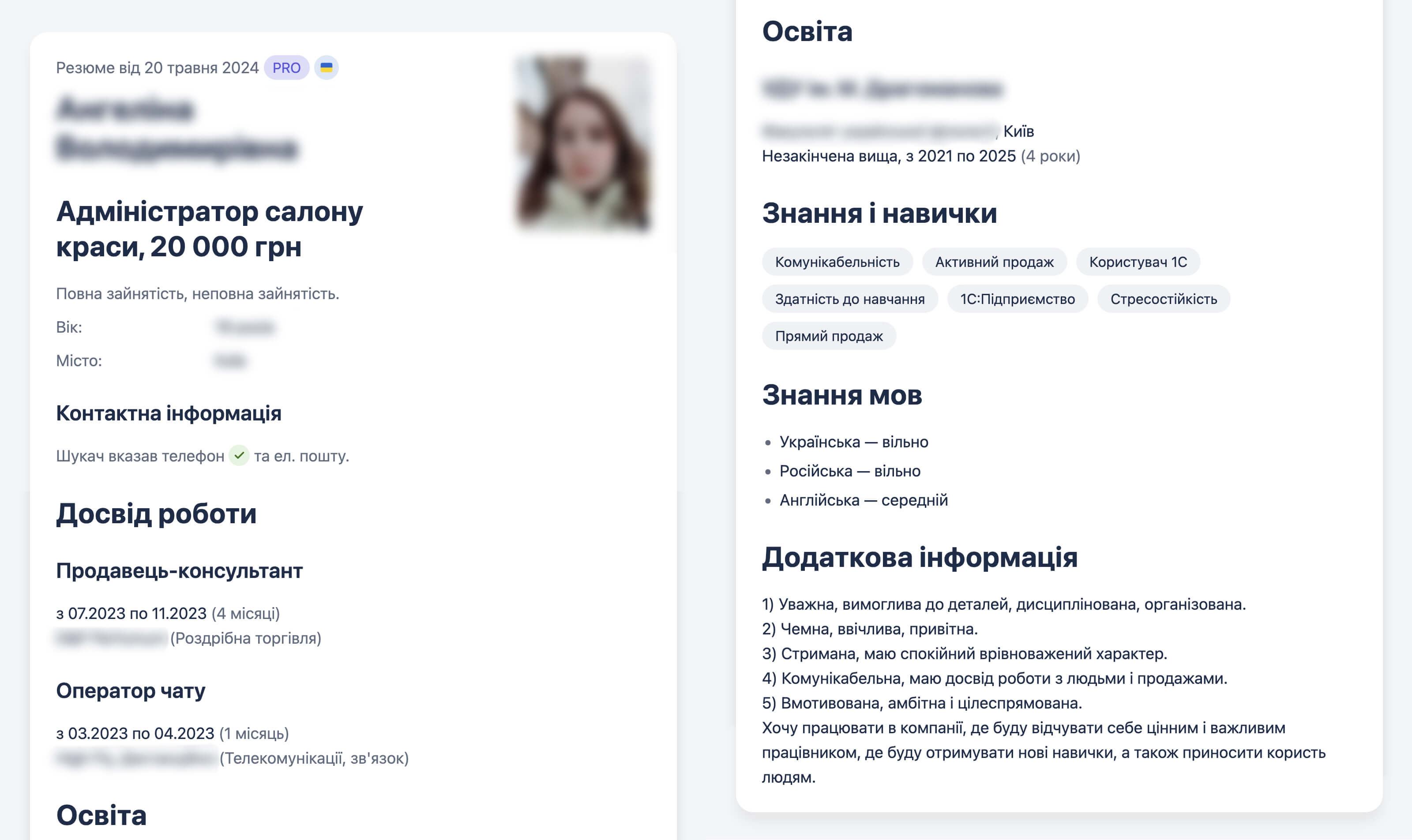Click the Здатність до навчання skill tag
1412x840 pixels.
pyautogui.click(x=849, y=299)
